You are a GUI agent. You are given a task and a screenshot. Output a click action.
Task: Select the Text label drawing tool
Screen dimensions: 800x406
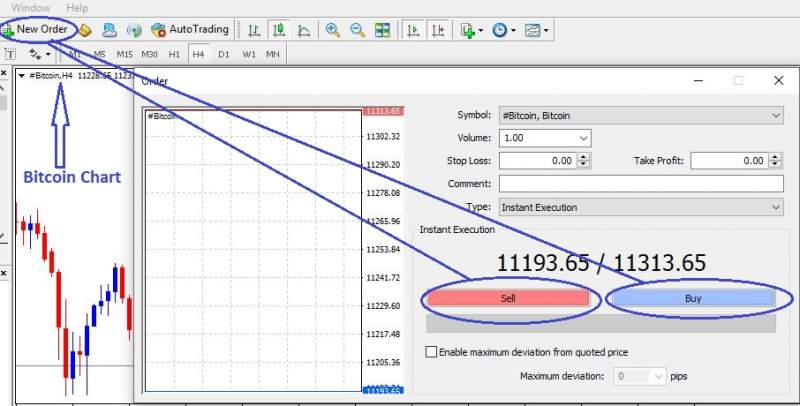(10, 54)
